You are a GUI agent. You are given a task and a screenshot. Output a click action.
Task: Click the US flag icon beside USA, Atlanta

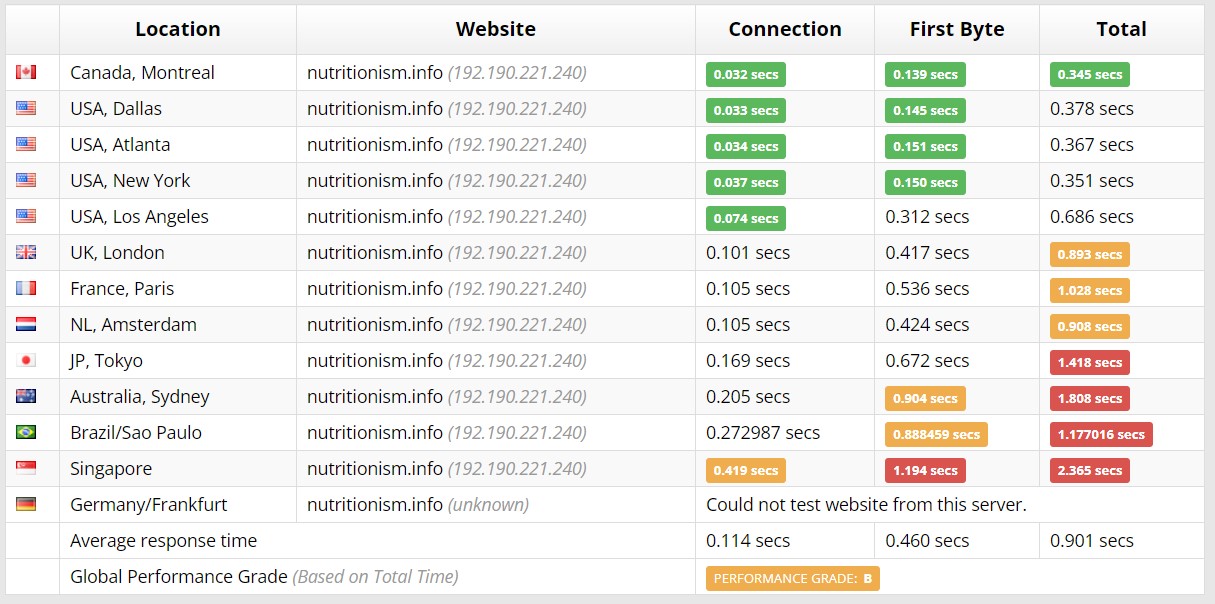26,144
